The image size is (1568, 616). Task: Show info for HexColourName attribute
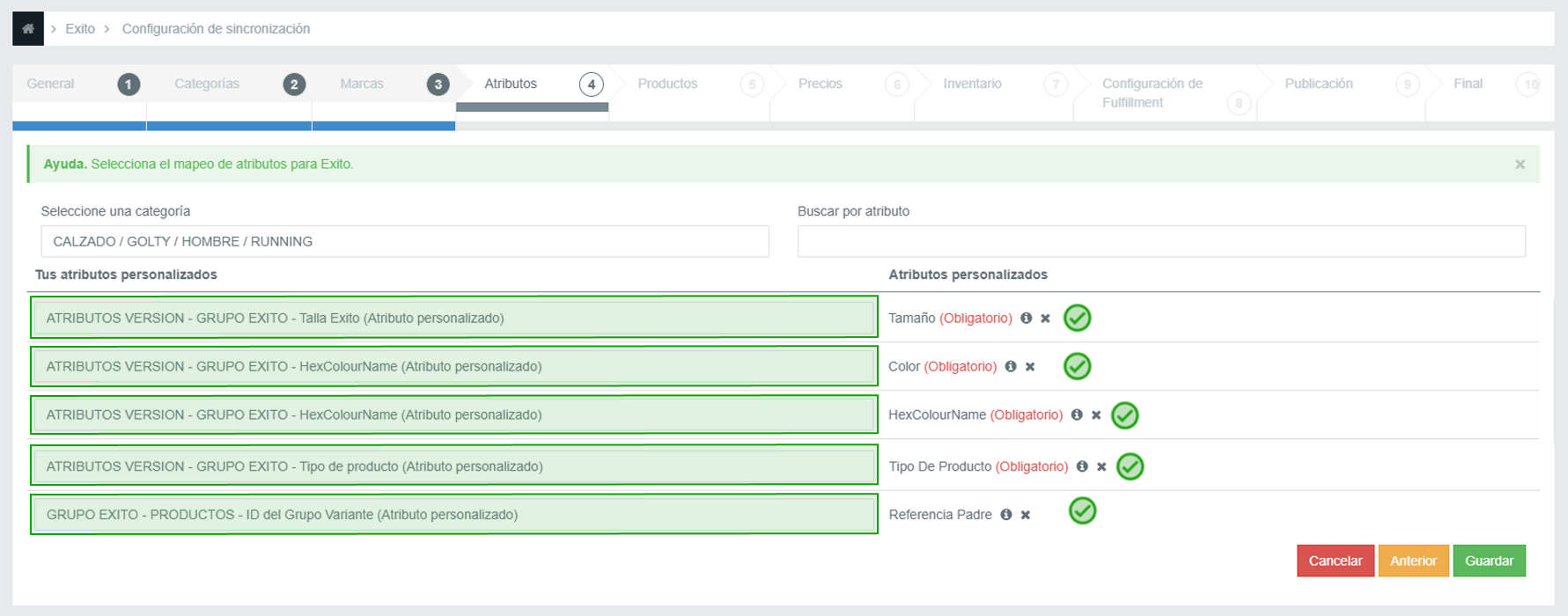coord(1077,414)
